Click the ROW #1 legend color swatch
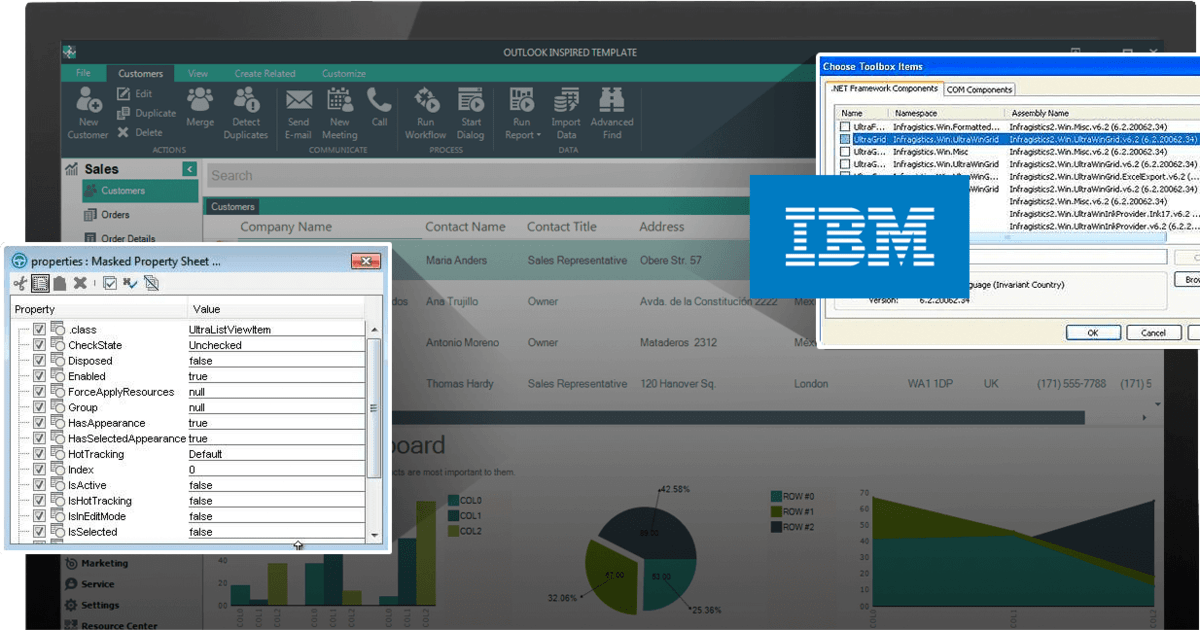Viewport: 1200px width, 630px height. [776, 511]
